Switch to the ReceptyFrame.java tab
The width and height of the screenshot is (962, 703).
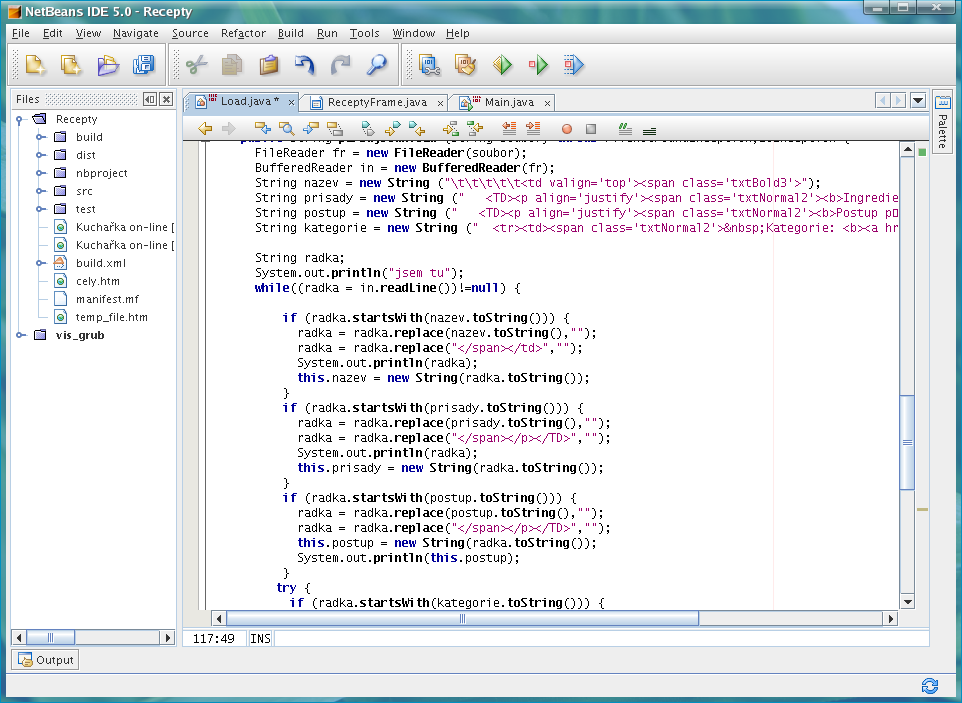(x=376, y=102)
